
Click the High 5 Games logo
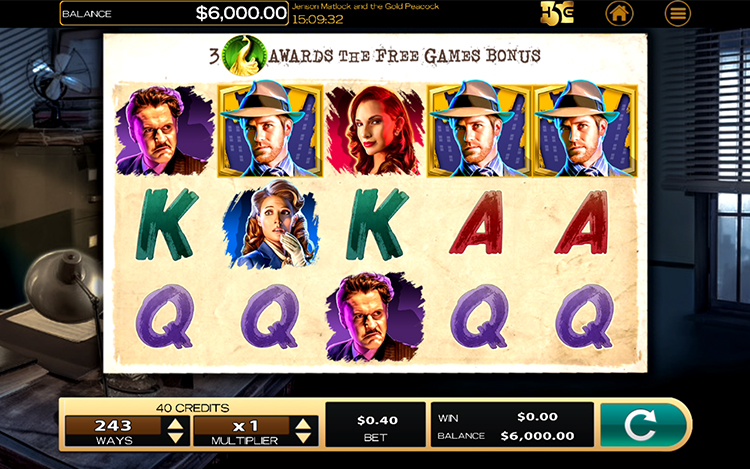point(557,13)
